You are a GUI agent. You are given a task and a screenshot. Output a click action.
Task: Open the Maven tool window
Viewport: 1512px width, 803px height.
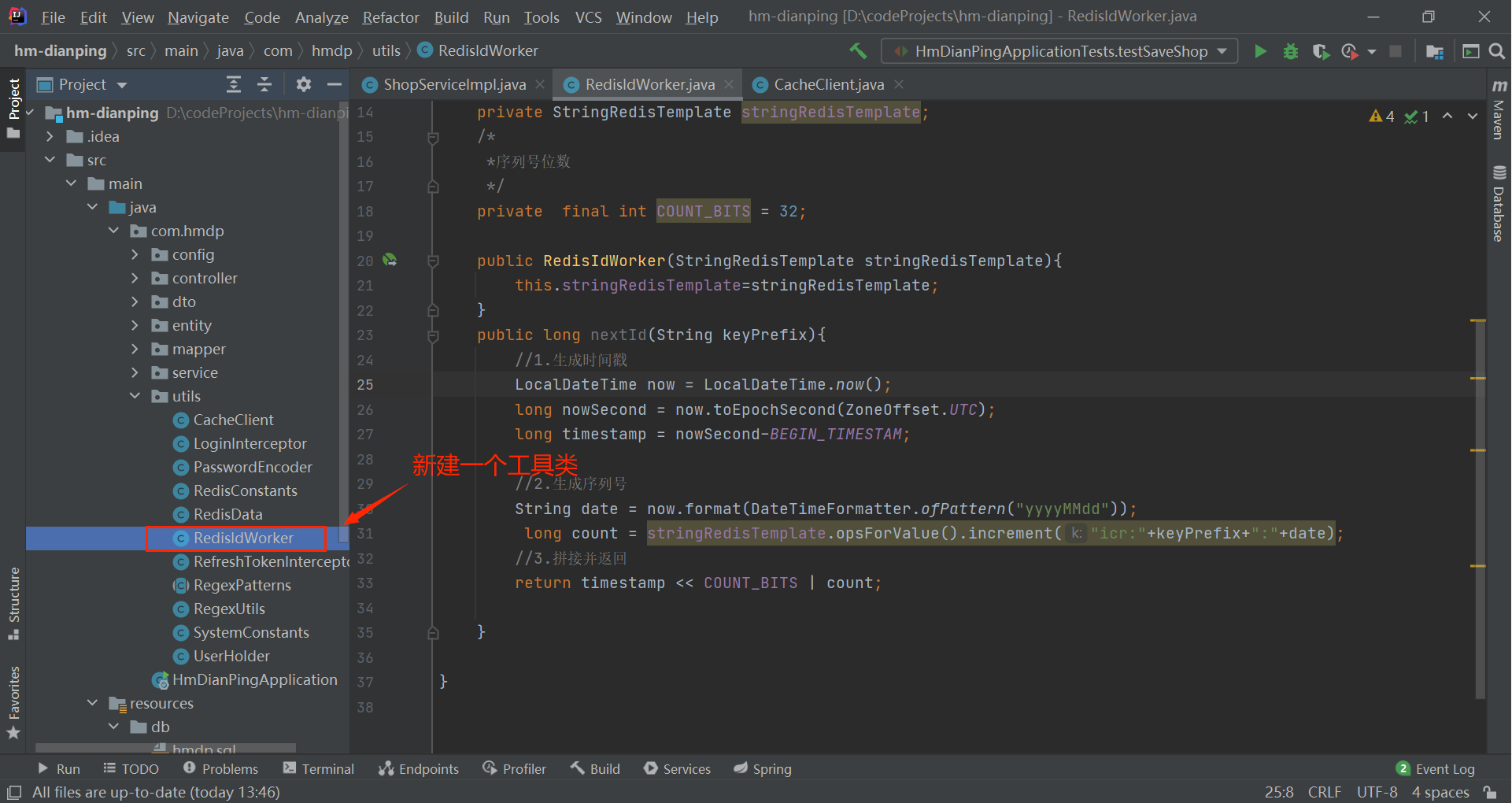tap(1499, 109)
